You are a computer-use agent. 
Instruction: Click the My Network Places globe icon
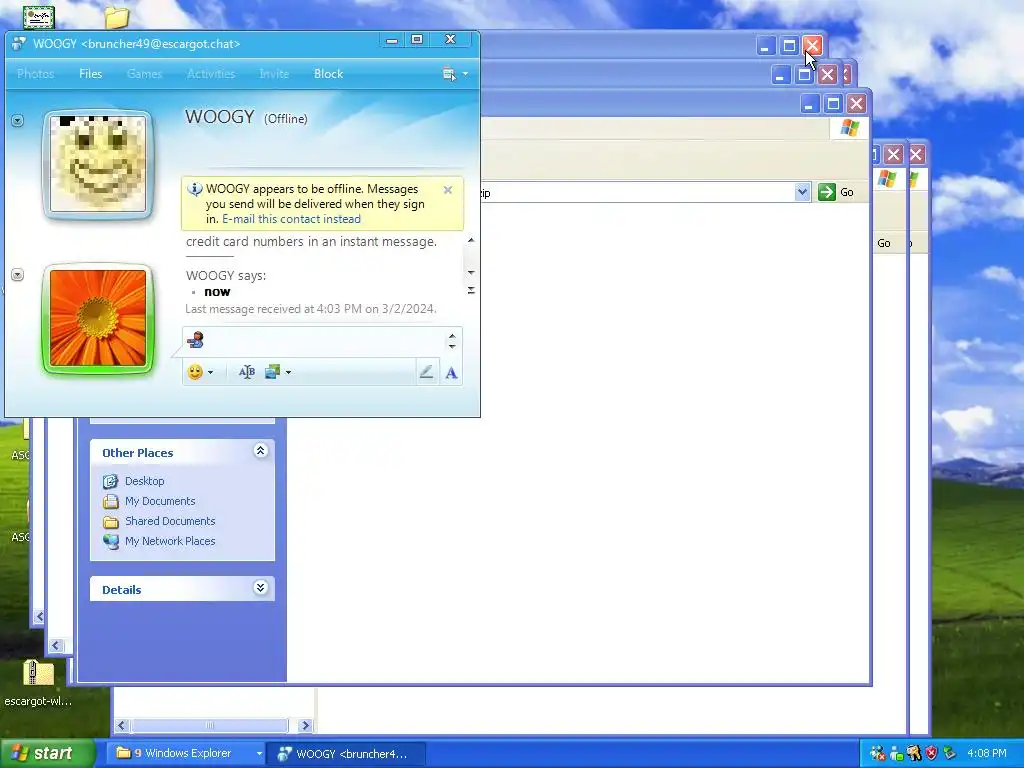(x=111, y=541)
